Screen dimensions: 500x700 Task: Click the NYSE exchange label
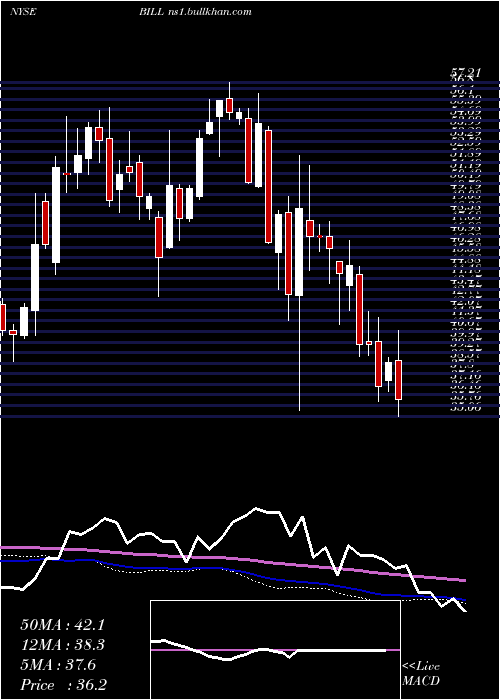pyautogui.click(x=23, y=12)
